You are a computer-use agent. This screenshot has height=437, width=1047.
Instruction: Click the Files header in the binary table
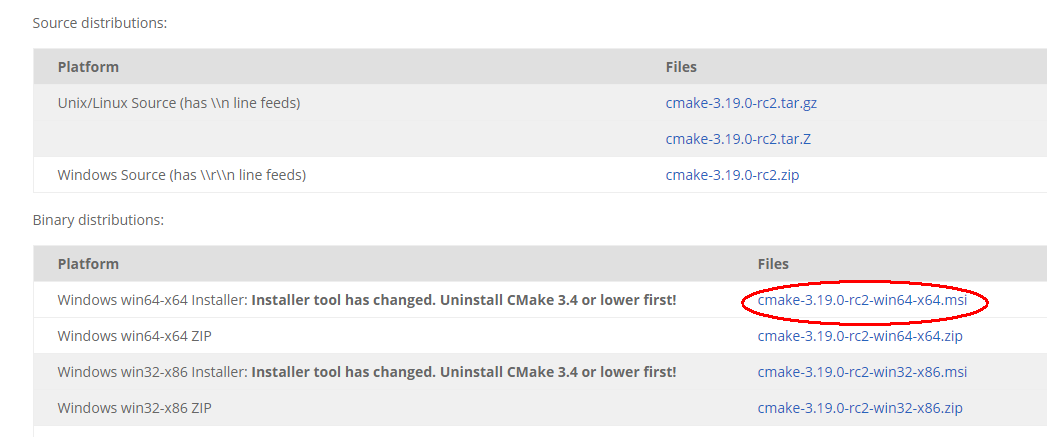click(x=773, y=264)
